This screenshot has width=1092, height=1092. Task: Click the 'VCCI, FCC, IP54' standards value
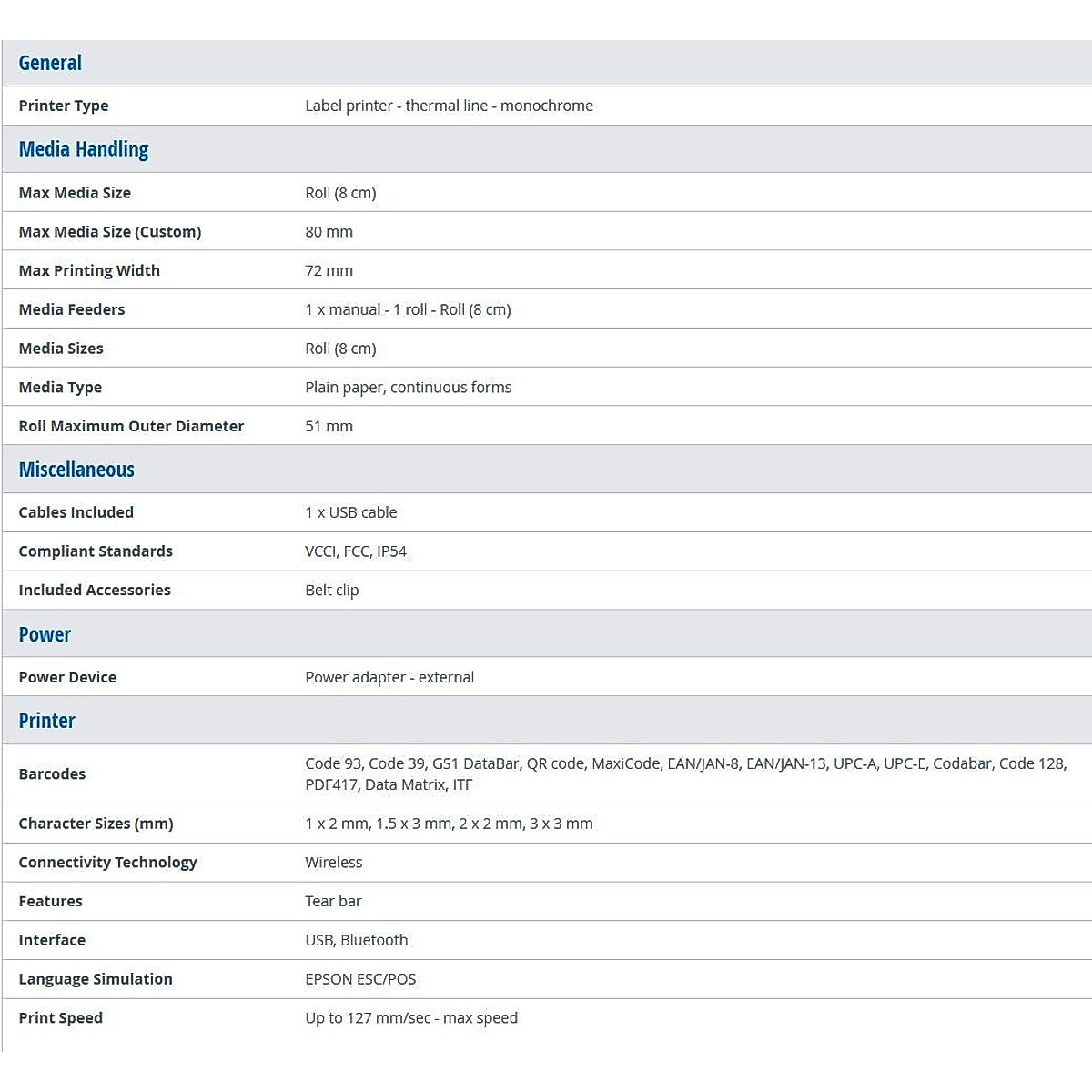[356, 551]
